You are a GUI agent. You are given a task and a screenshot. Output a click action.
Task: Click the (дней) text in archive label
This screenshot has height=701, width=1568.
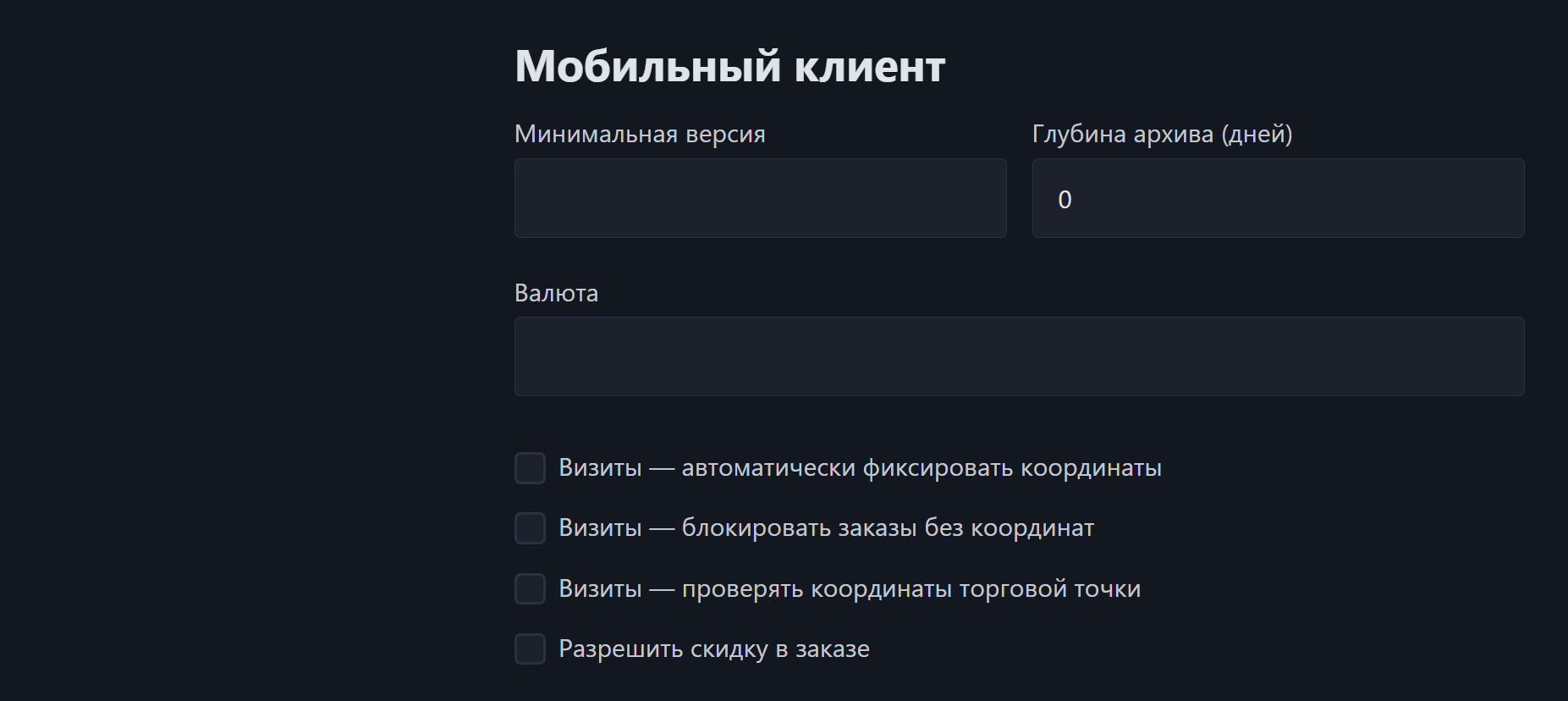pyautogui.click(x=1257, y=134)
